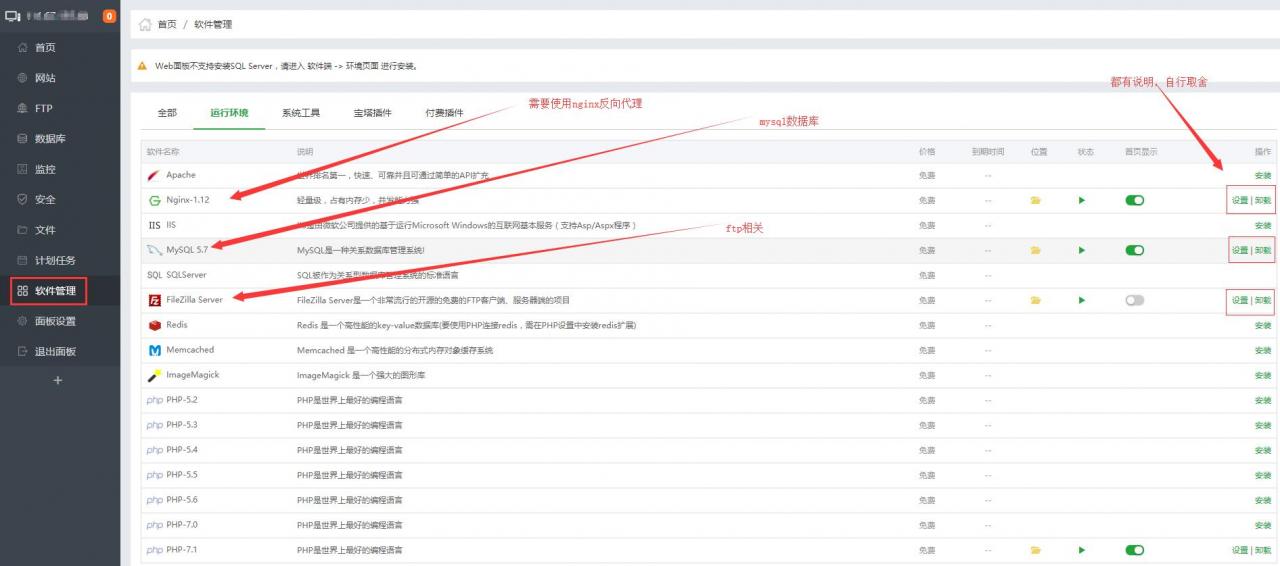Click the Nginx-1.12 green status play icon
1280x566 pixels.
coord(1081,200)
